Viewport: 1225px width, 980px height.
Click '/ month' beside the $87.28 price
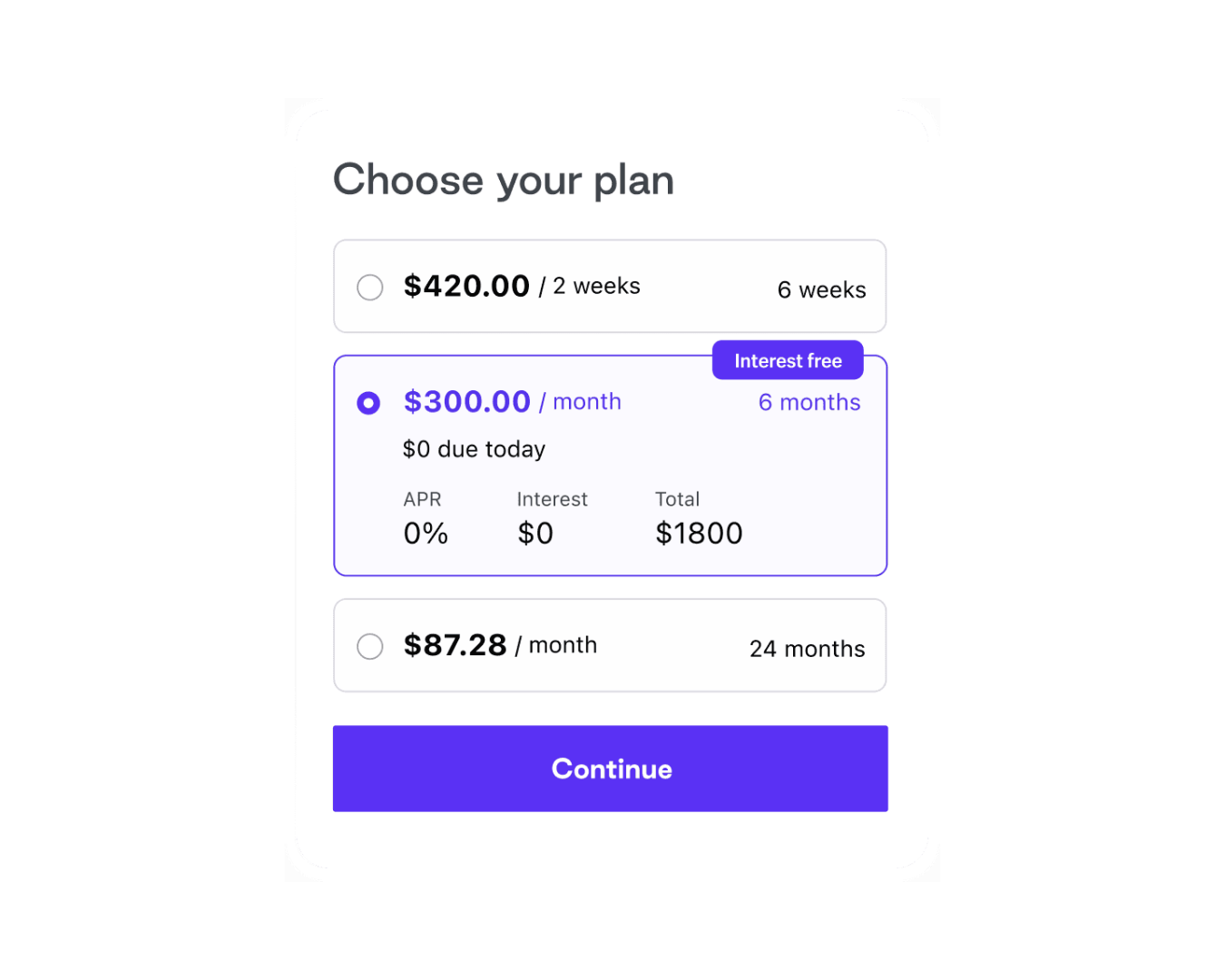coord(556,645)
